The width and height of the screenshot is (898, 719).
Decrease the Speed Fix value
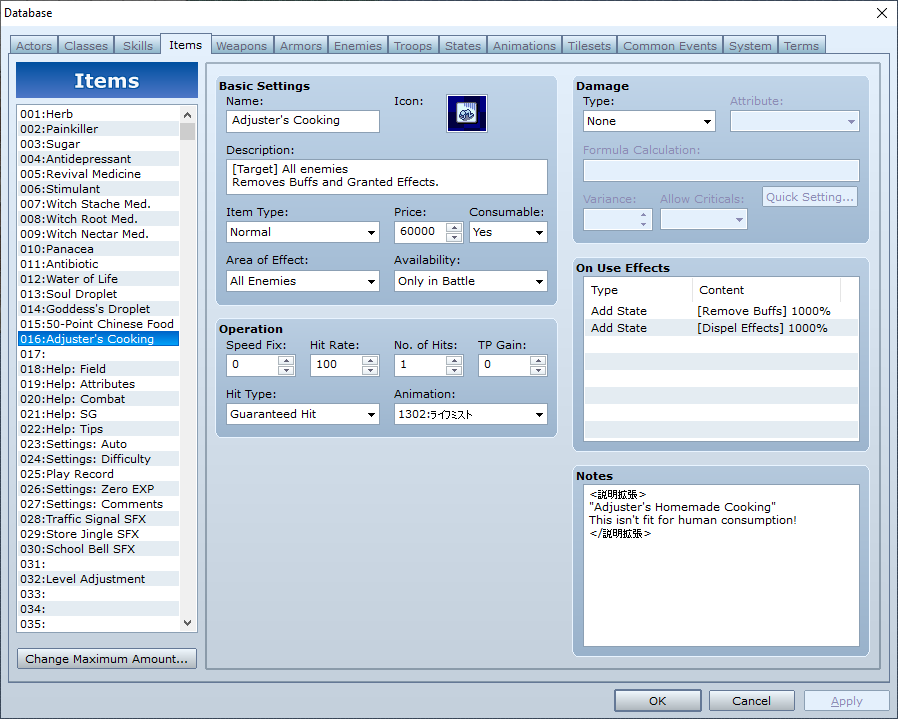pos(286,371)
